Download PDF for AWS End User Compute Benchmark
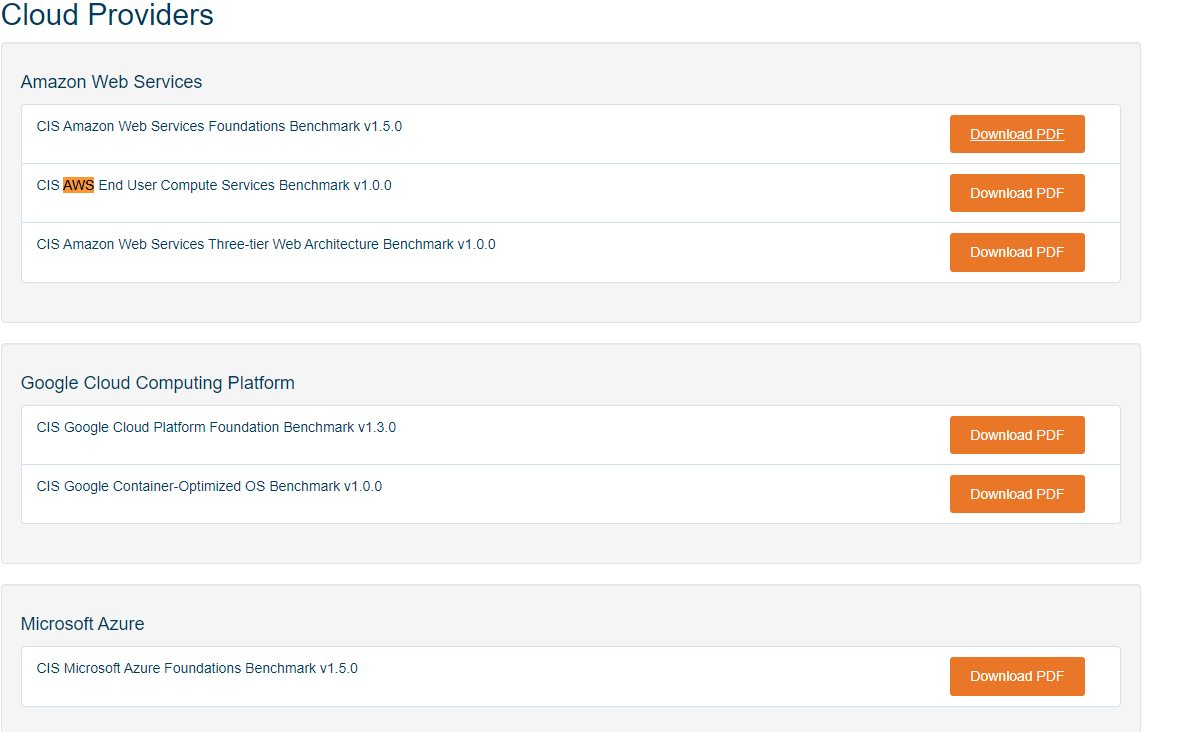Screen dimensions: 1198x732 coord(1017,193)
